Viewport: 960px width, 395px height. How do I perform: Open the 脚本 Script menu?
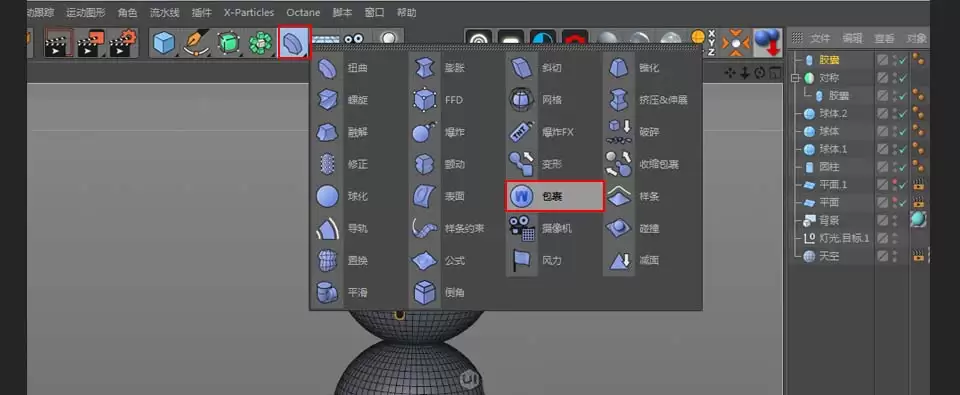point(342,12)
